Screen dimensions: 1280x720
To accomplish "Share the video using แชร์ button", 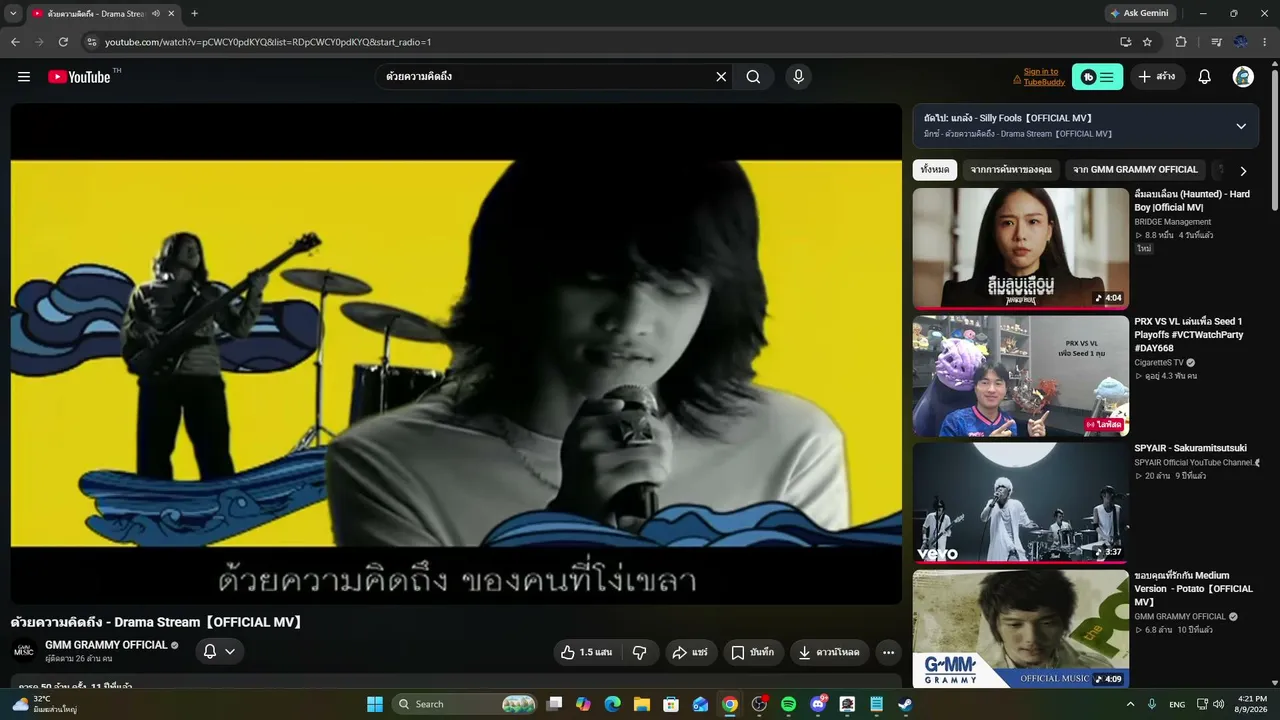I will 690,652.
